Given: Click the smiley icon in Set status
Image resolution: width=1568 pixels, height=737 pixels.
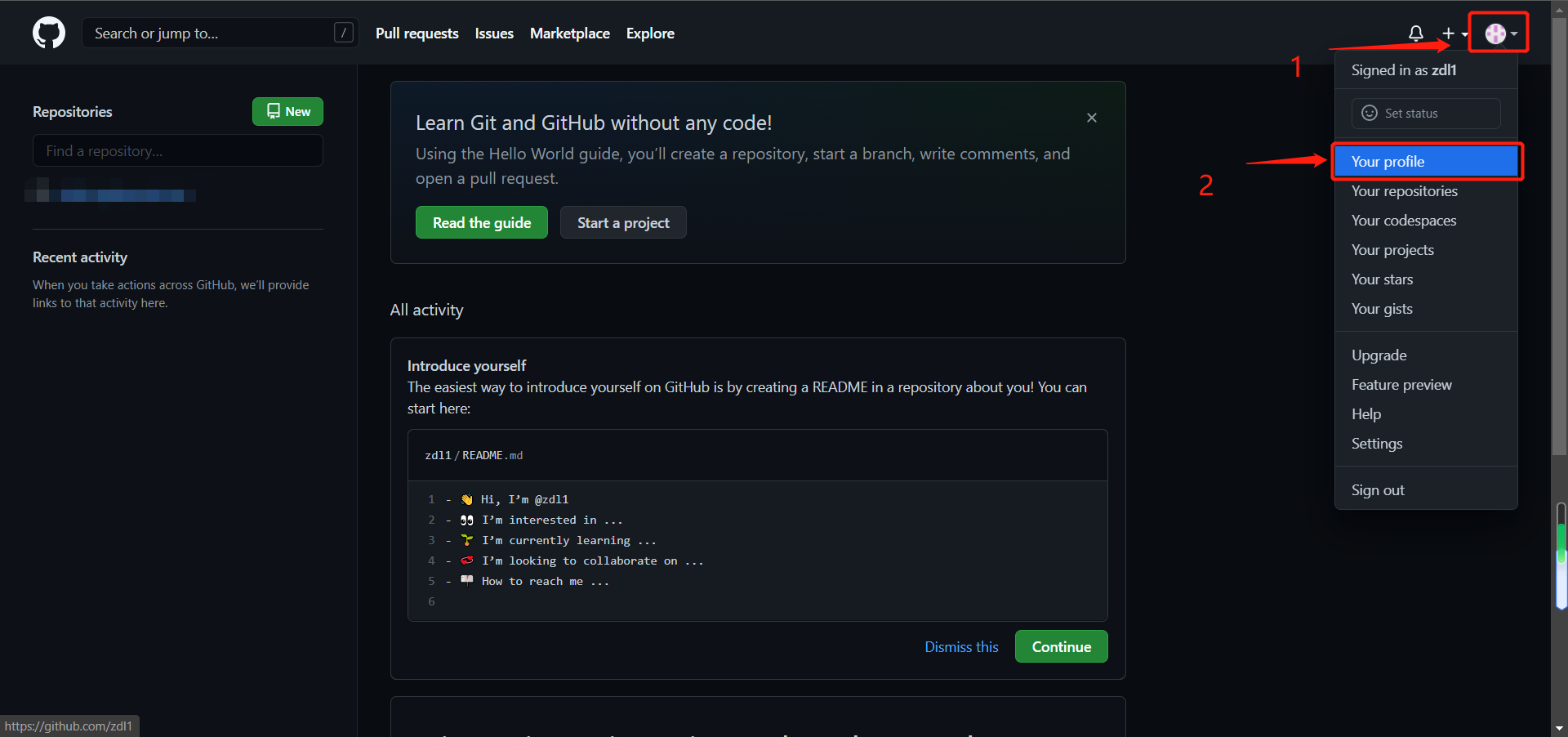Looking at the screenshot, I should pyautogui.click(x=1370, y=113).
